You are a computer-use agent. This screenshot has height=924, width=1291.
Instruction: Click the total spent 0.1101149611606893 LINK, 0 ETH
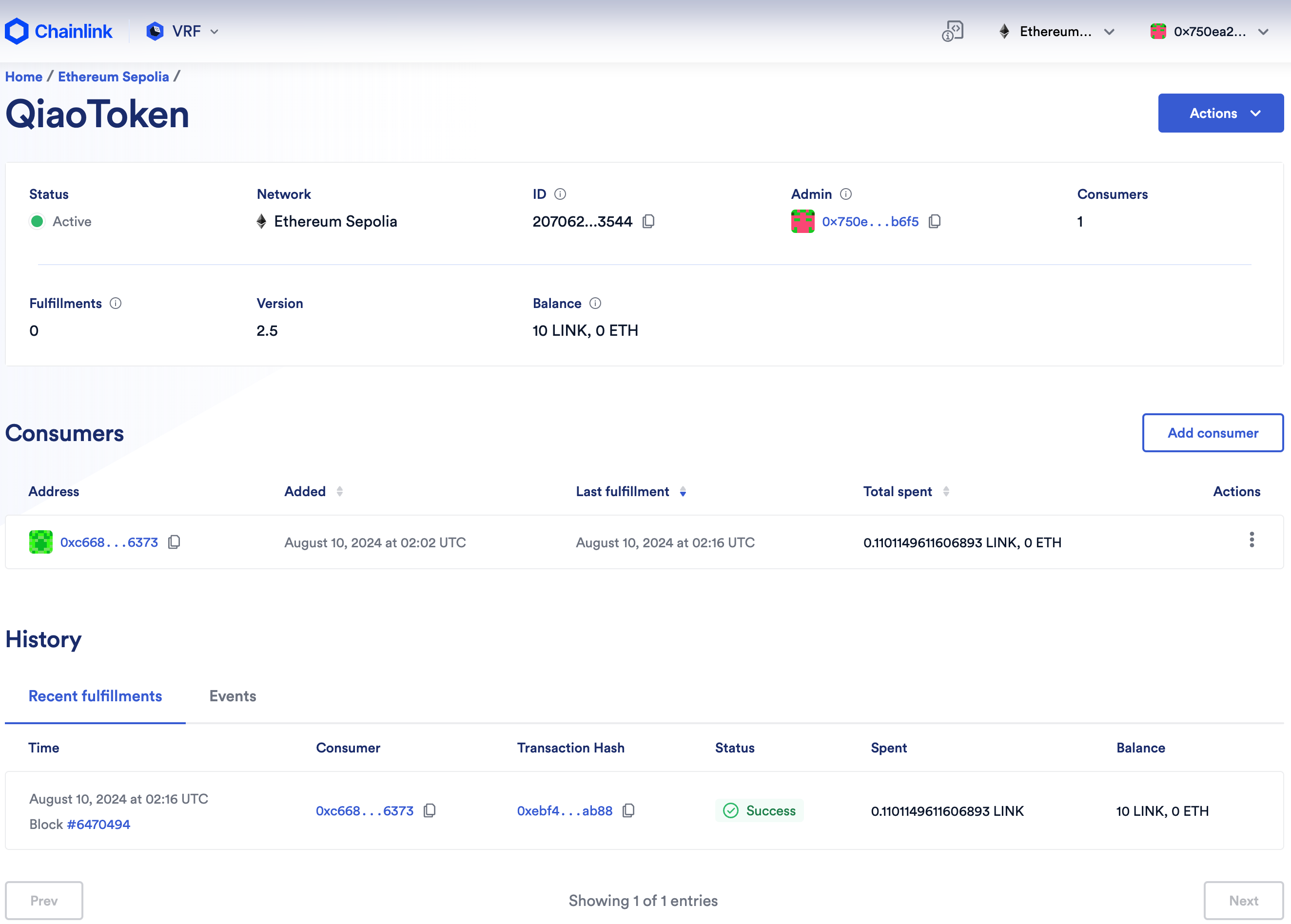(x=962, y=543)
